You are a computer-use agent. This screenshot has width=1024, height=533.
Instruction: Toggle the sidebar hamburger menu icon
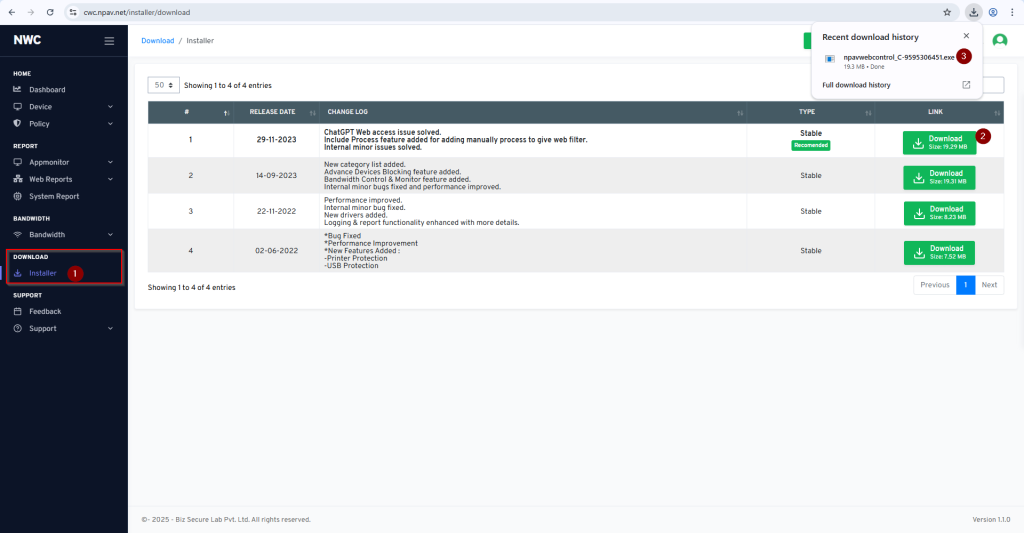tap(109, 41)
